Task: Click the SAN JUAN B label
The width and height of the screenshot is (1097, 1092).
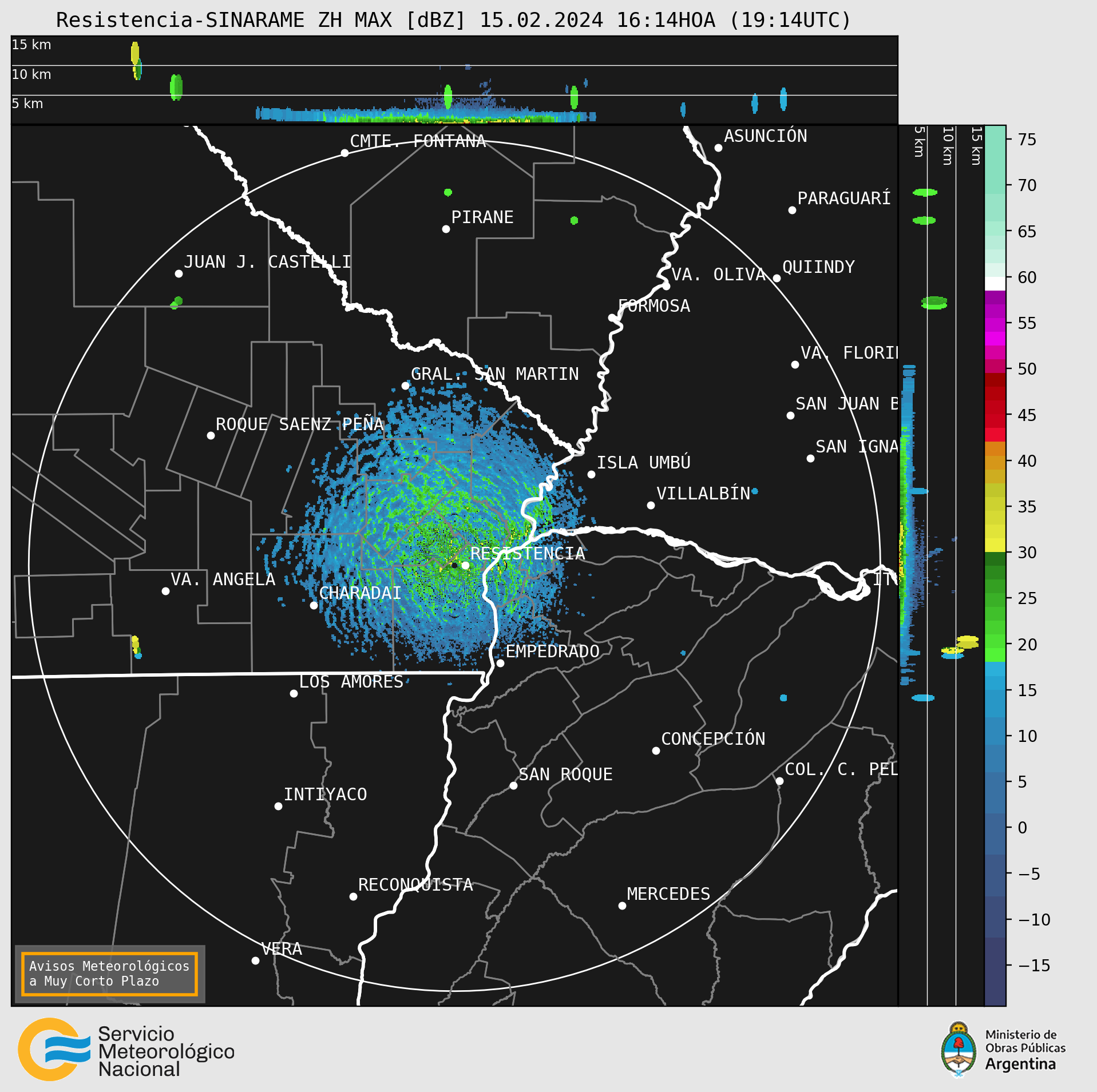Action: click(847, 404)
